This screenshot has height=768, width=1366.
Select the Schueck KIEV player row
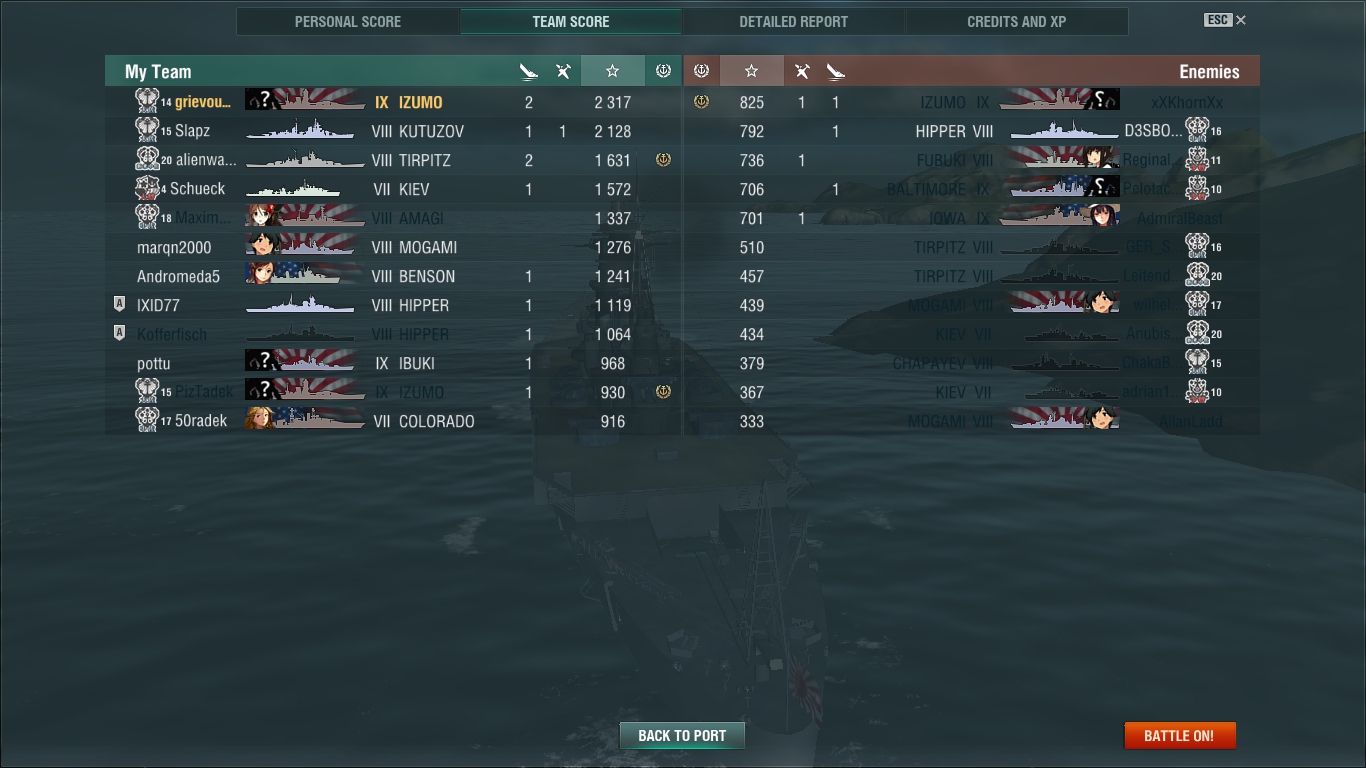coord(393,189)
